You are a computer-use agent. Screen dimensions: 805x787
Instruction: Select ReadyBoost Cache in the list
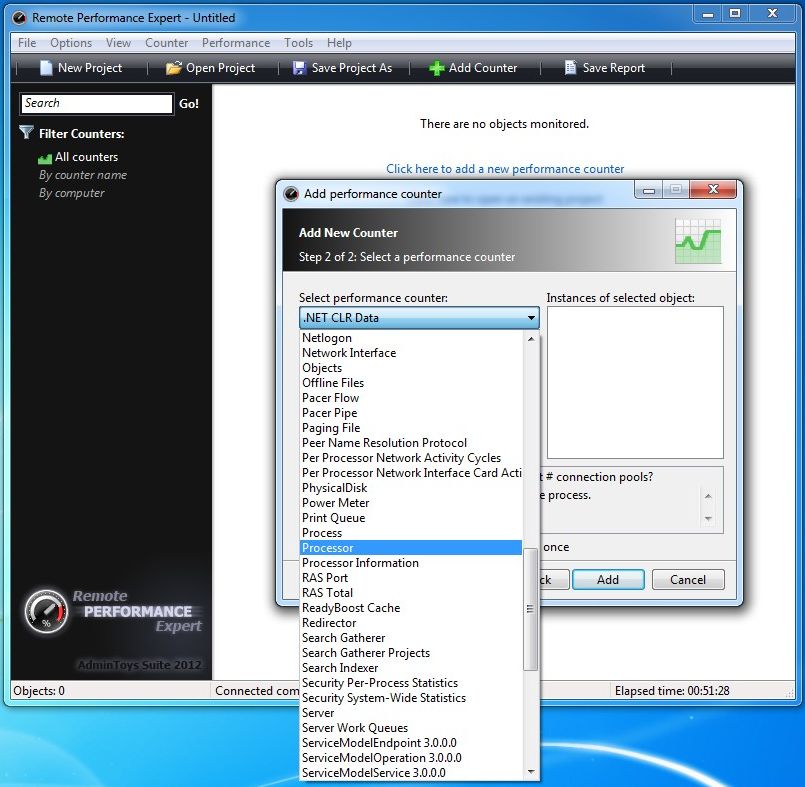[x=411, y=608]
